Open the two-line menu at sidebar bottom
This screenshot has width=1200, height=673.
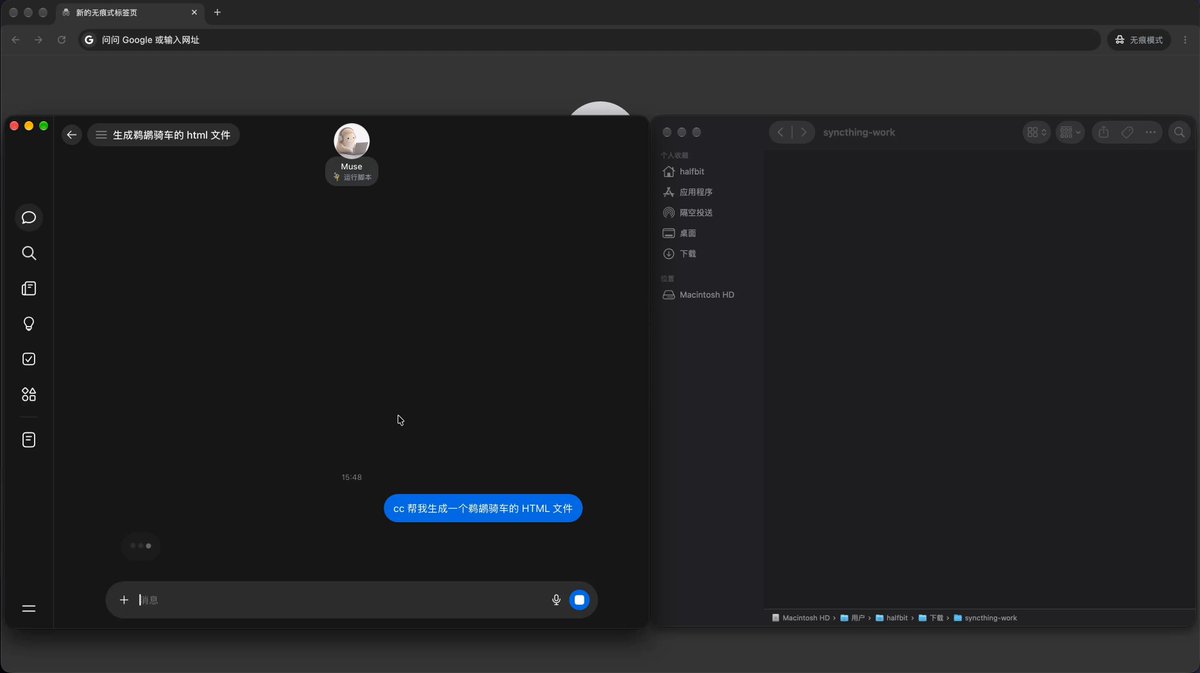[x=29, y=608]
